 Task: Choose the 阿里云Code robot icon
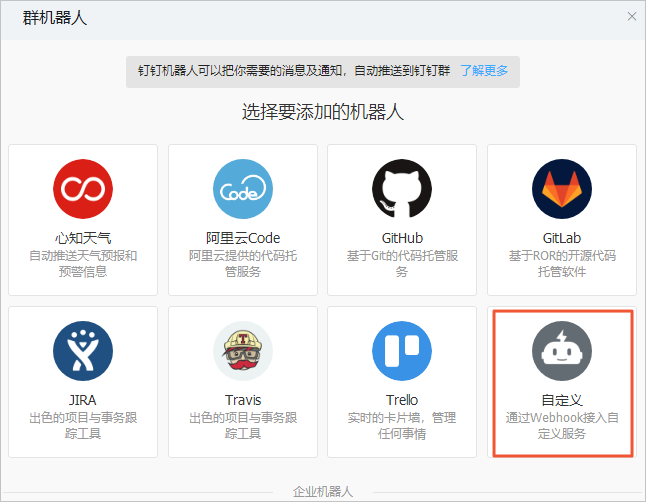tap(243, 189)
